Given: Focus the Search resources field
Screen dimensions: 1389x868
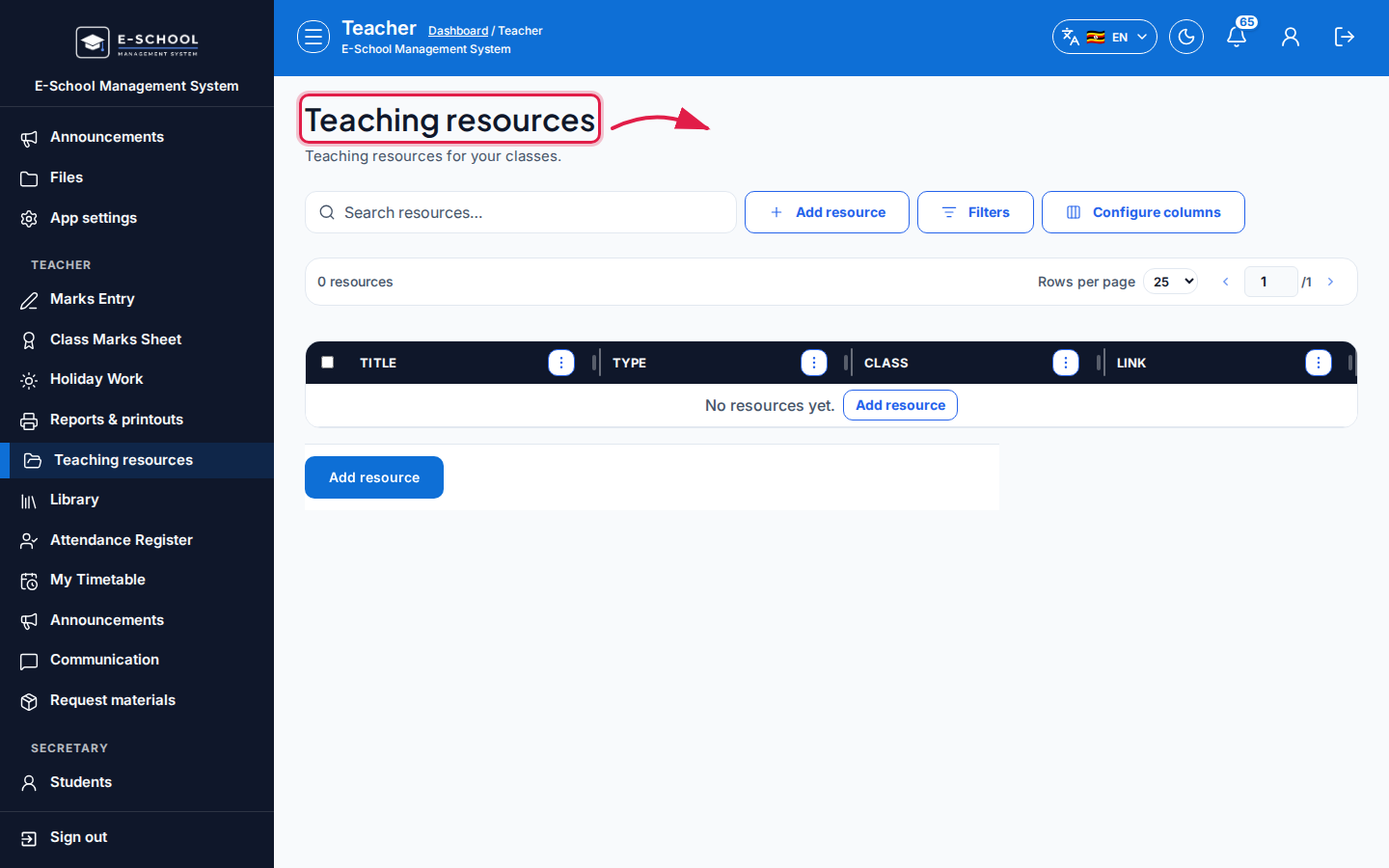Looking at the screenshot, I should pos(521,212).
